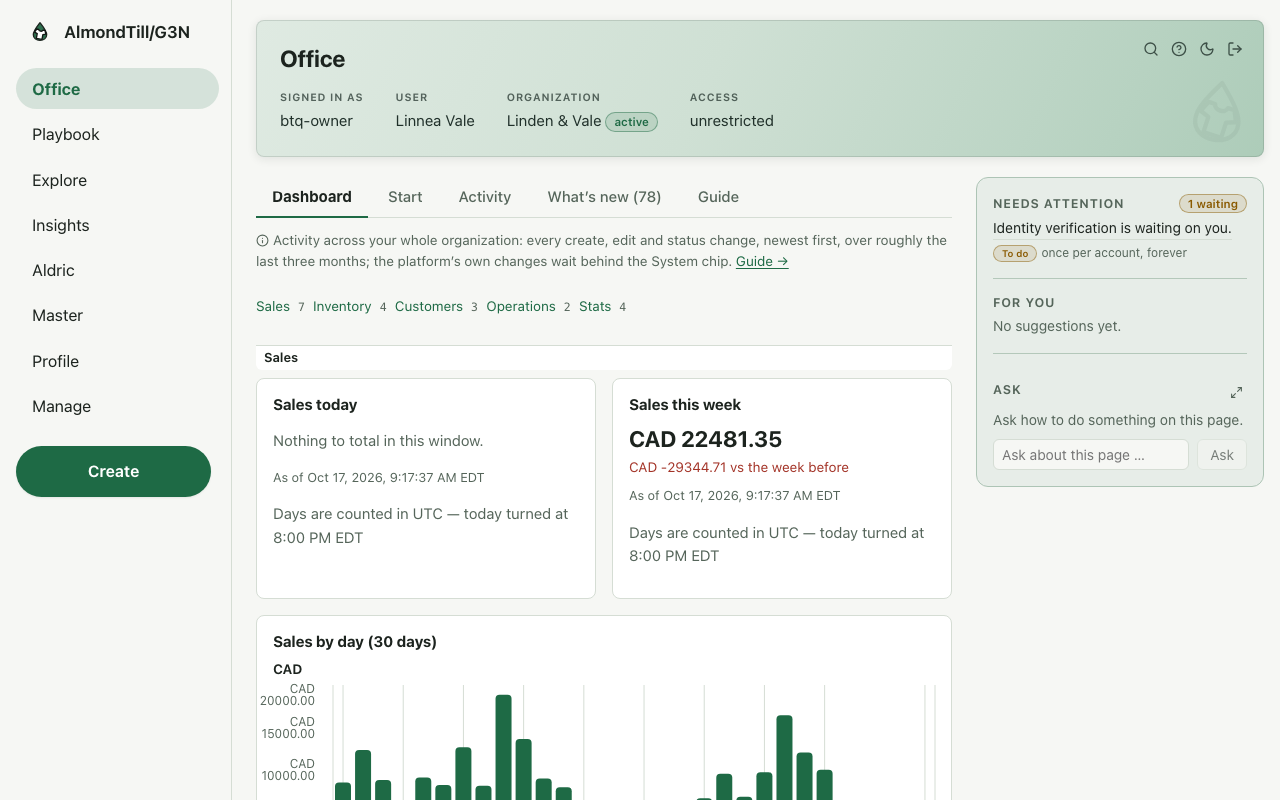Switch to the Guide tab
Screen dimensions: 1280x800
718,197
